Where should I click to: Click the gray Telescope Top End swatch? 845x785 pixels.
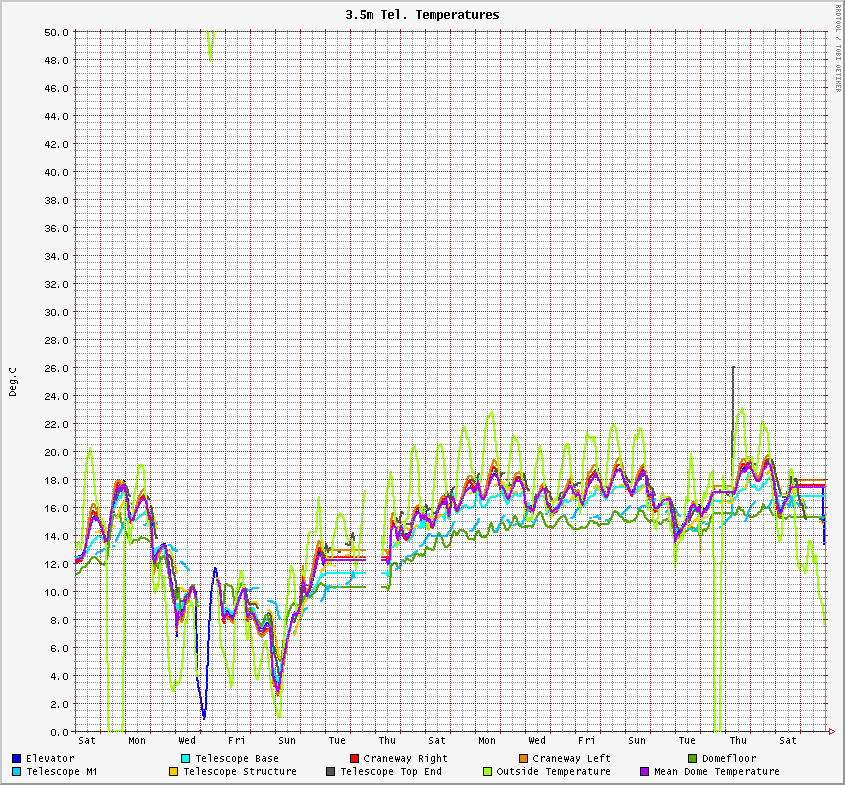pos(330,772)
